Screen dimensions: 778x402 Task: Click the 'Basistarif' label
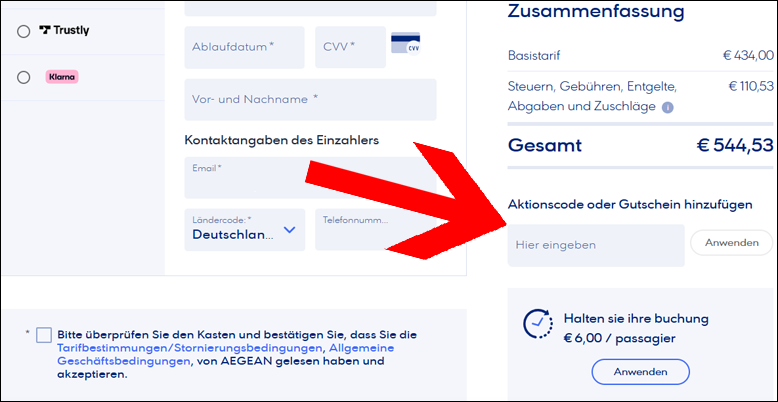534,56
